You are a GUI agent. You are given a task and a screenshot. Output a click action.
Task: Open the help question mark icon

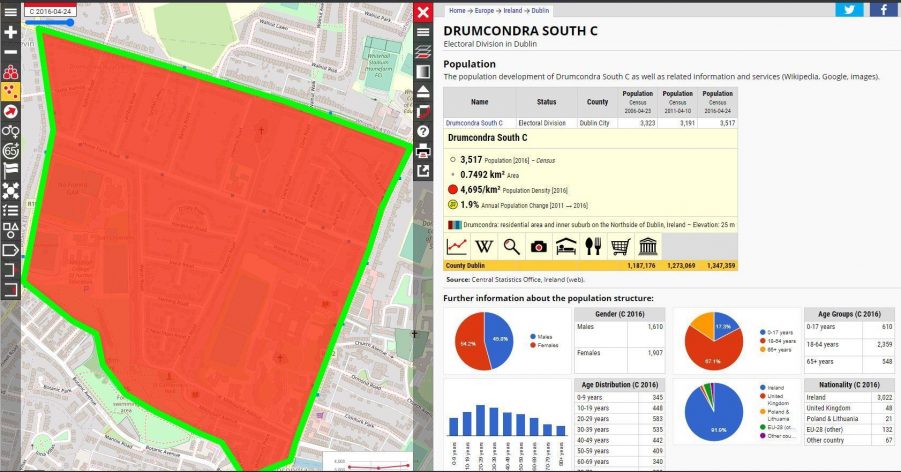pyautogui.click(x=423, y=131)
